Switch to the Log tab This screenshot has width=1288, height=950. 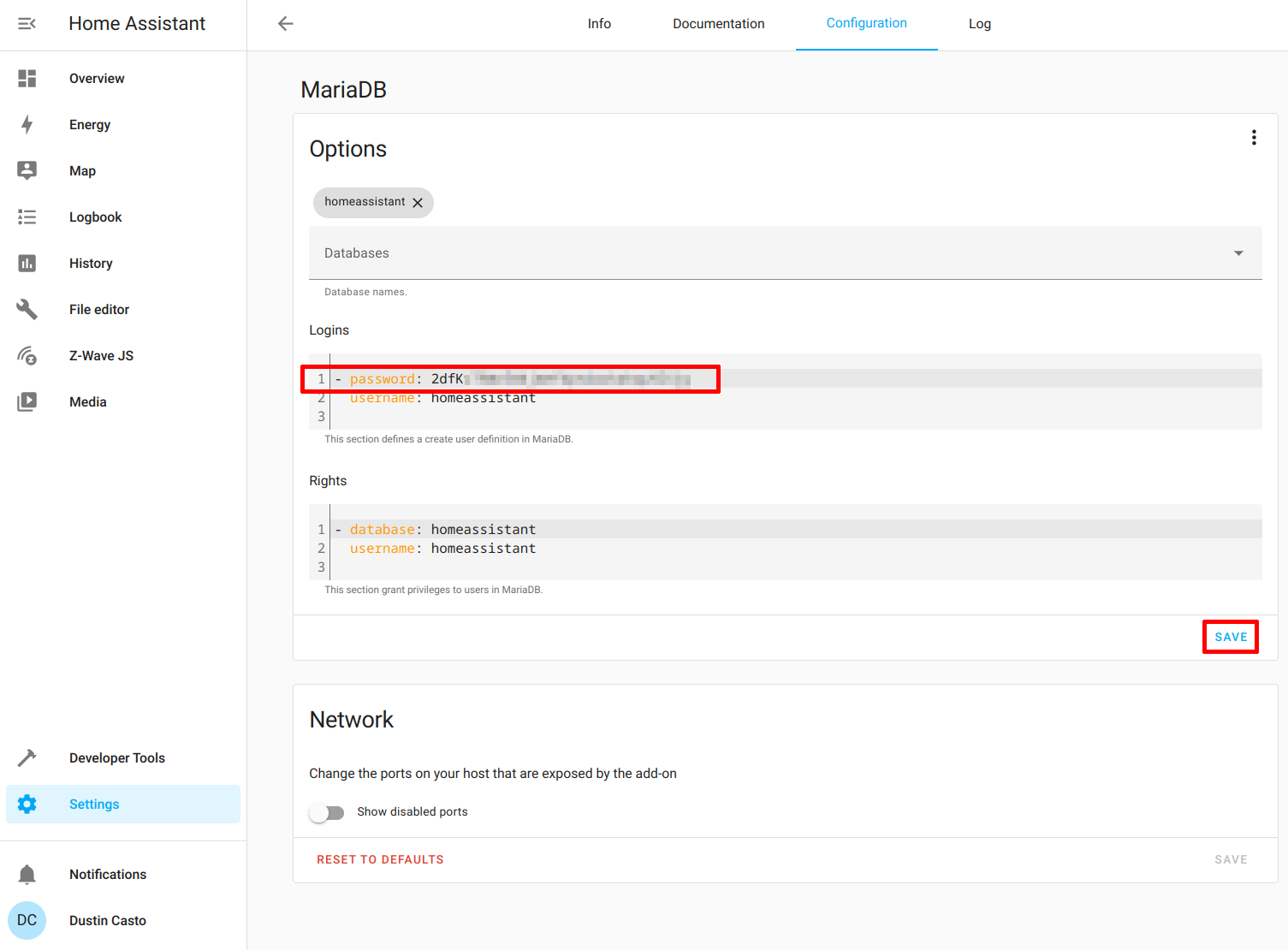click(x=980, y=24)
